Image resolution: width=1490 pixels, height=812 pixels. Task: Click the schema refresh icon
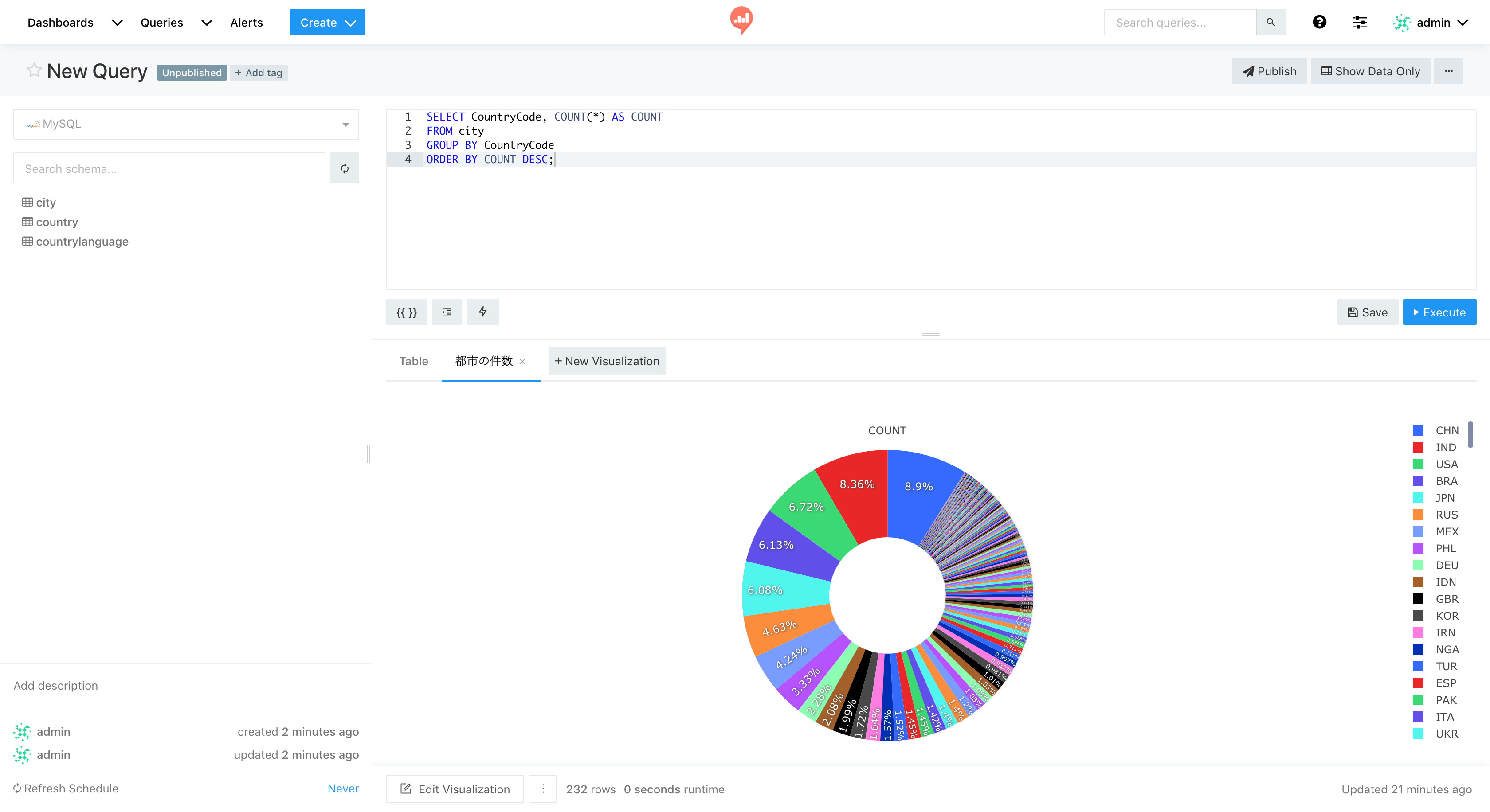(344, 168)
